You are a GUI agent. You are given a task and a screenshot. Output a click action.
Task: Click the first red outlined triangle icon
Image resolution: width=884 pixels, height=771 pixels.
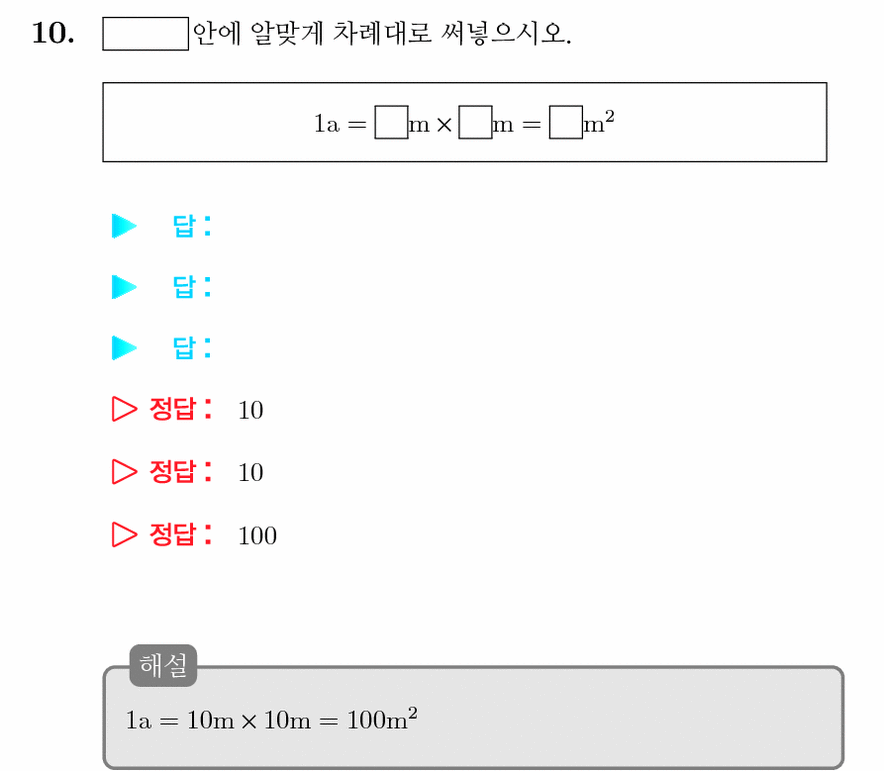124,409
